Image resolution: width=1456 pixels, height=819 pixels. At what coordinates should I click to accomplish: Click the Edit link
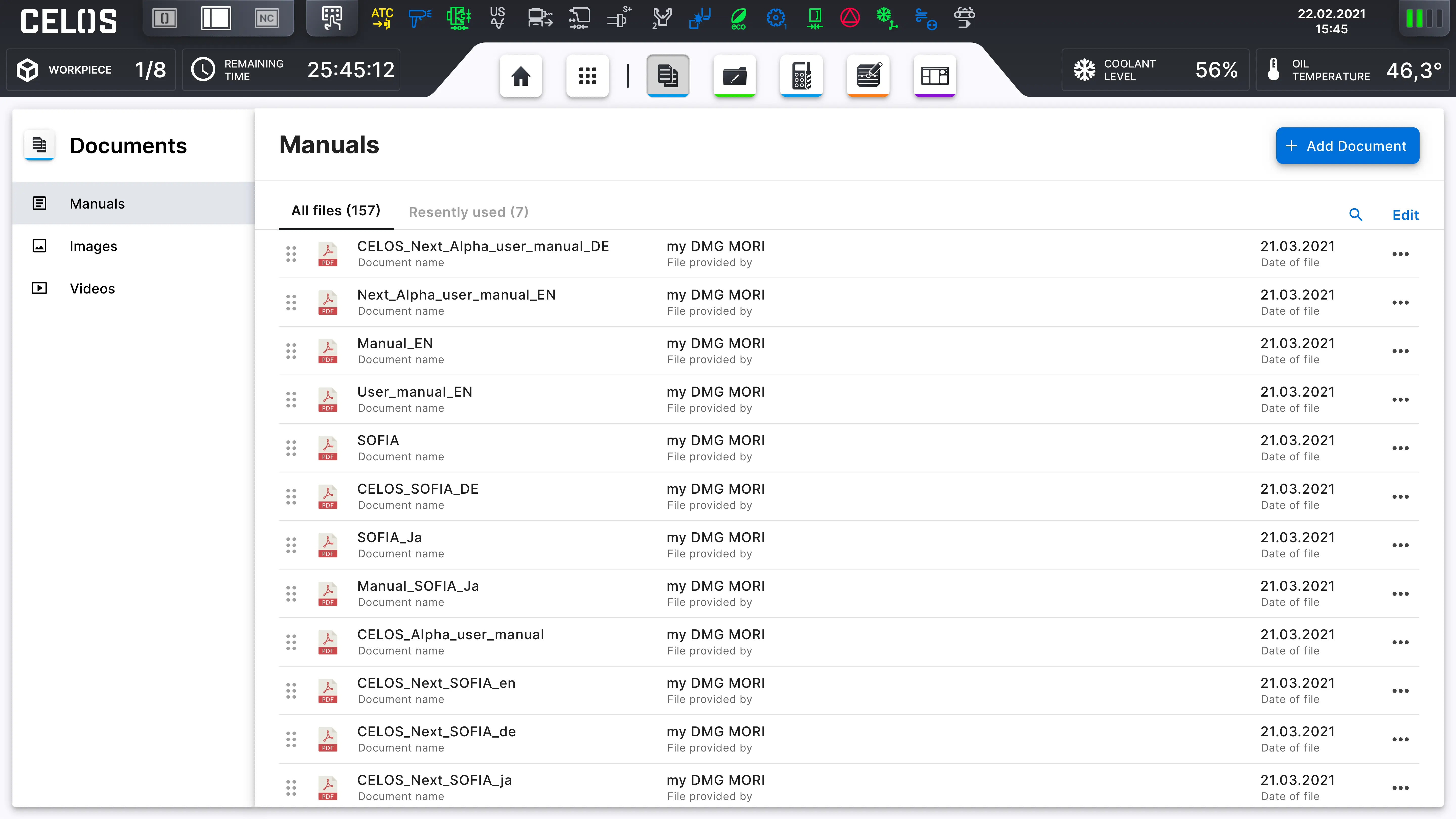1406,215
